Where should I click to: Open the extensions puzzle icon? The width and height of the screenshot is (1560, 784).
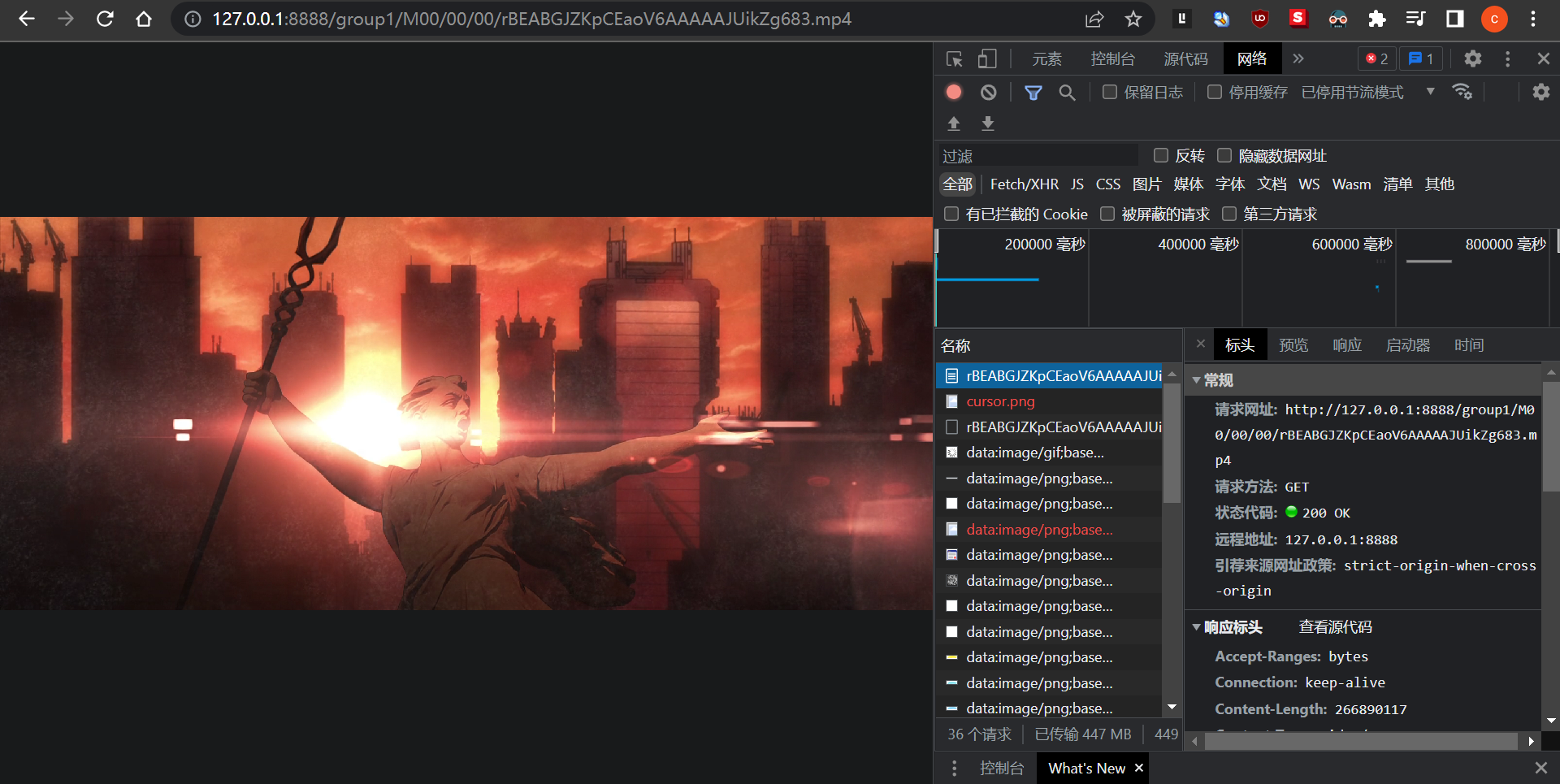1377,19
